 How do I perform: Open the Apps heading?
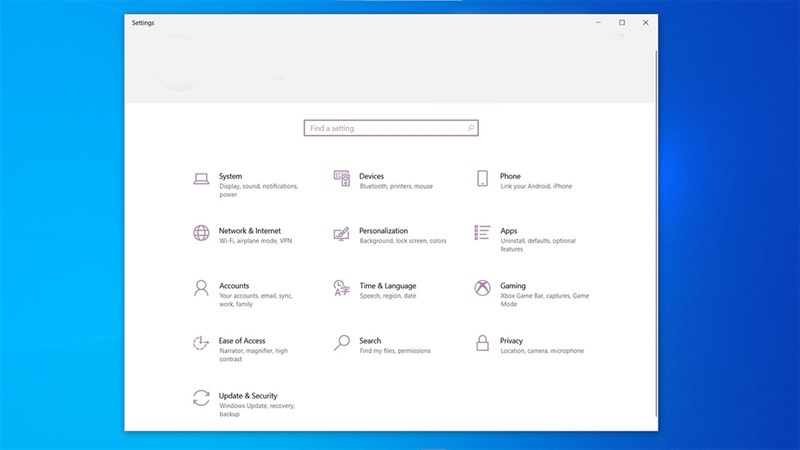click(509, 231)
